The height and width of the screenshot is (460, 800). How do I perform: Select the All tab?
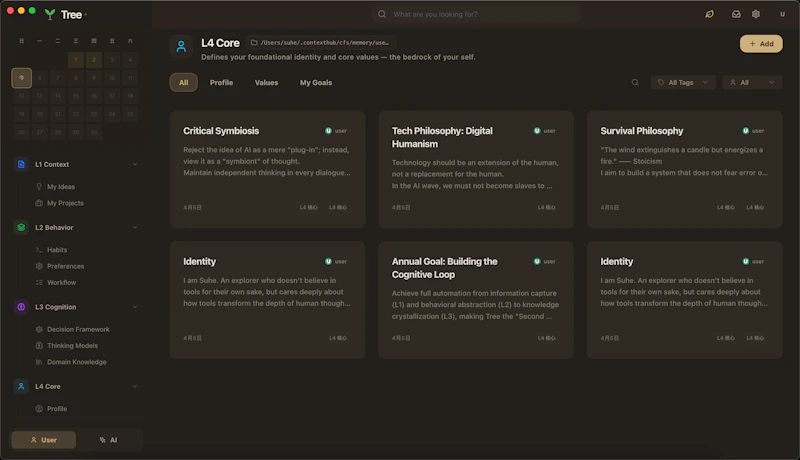pos(184,83)
